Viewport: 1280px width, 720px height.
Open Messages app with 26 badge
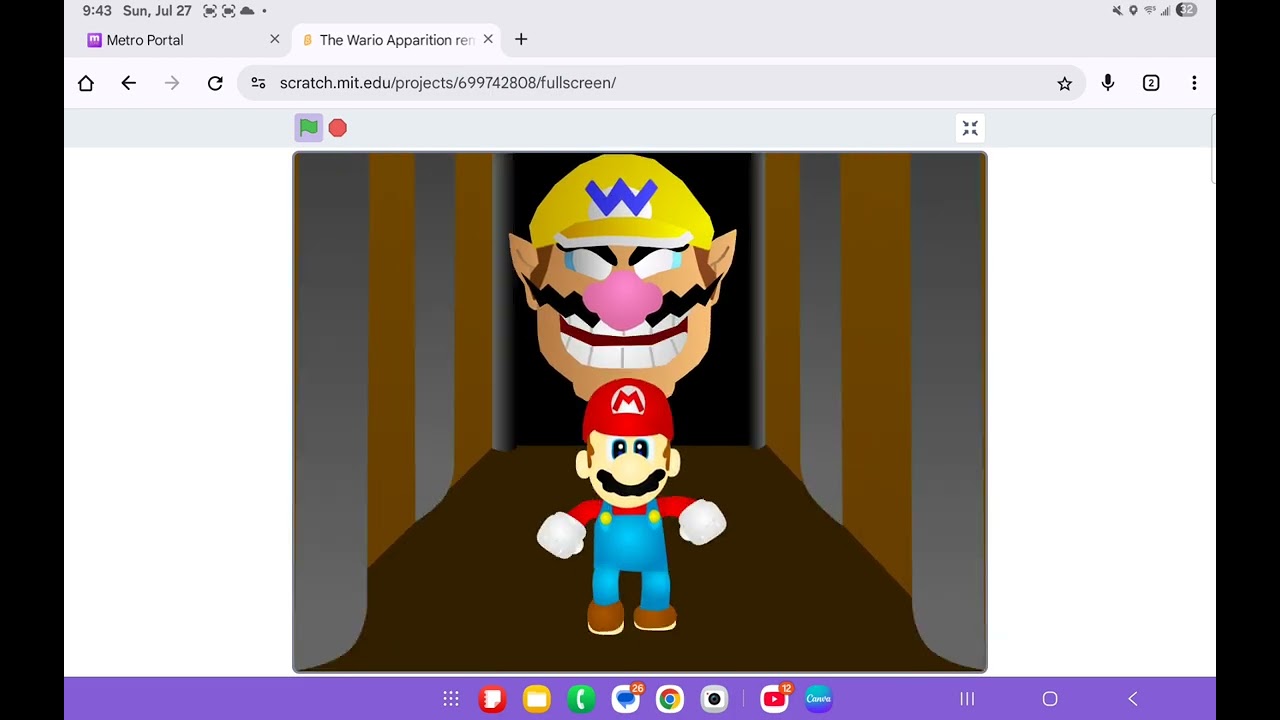click(x=627, y=698)
